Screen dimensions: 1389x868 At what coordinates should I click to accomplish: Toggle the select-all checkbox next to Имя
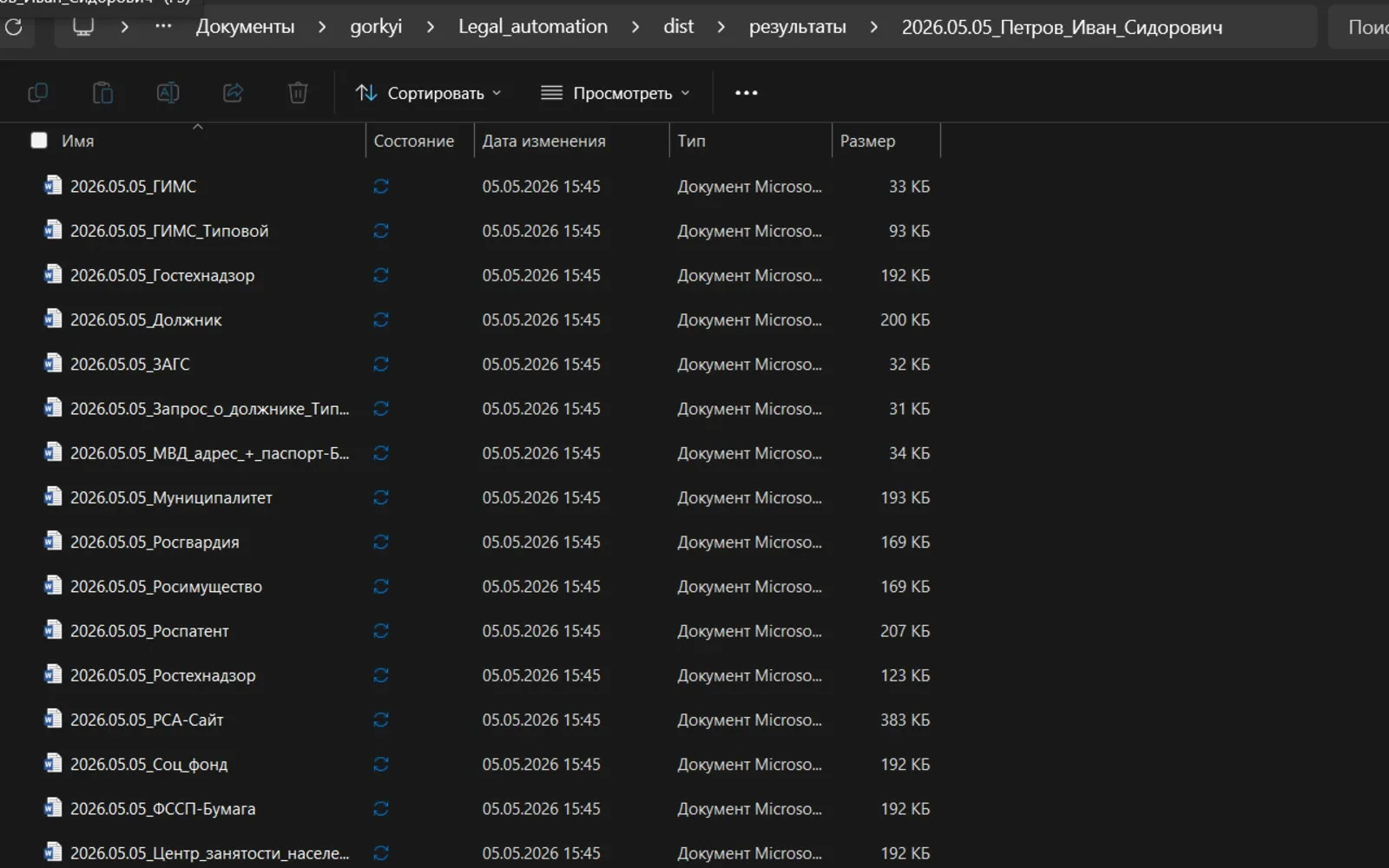click(x=39, y=141)
